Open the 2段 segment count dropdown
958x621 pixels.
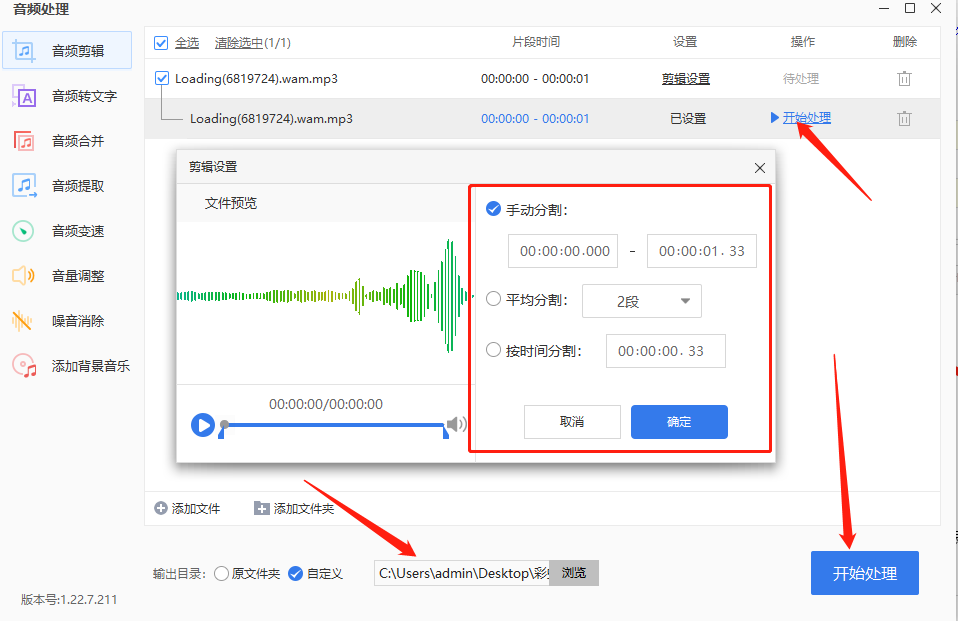pos(642,301)
